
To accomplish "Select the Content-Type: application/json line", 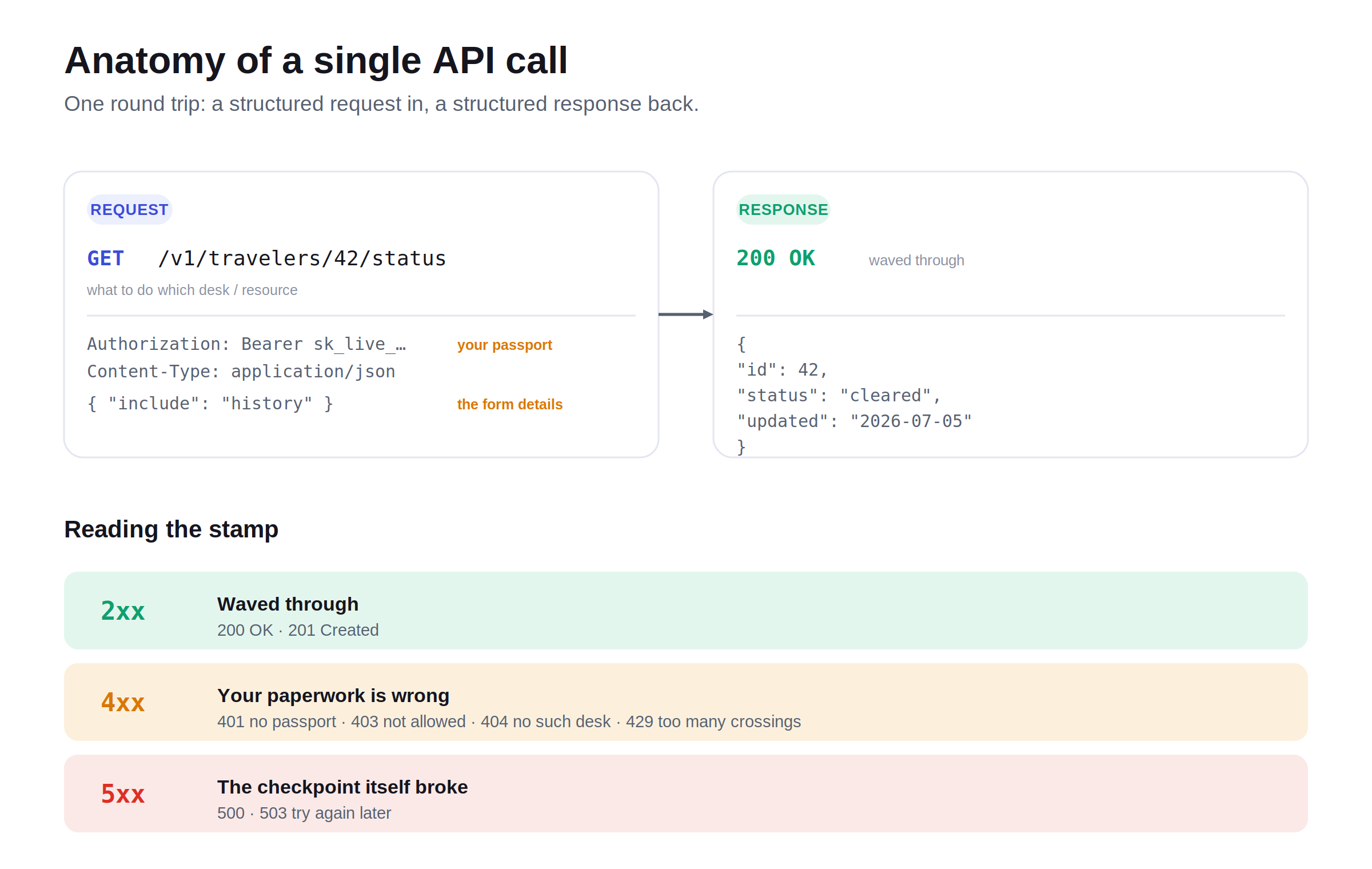I will [x=241, y=372].
